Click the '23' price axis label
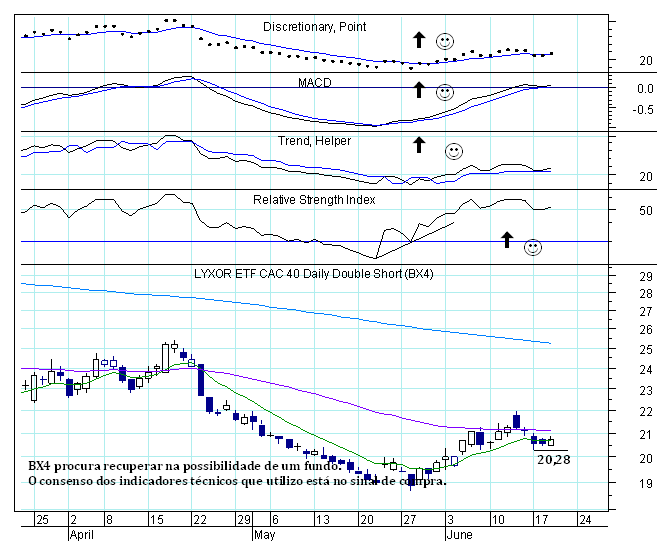 pyautogui.click(x=646, y=391)
